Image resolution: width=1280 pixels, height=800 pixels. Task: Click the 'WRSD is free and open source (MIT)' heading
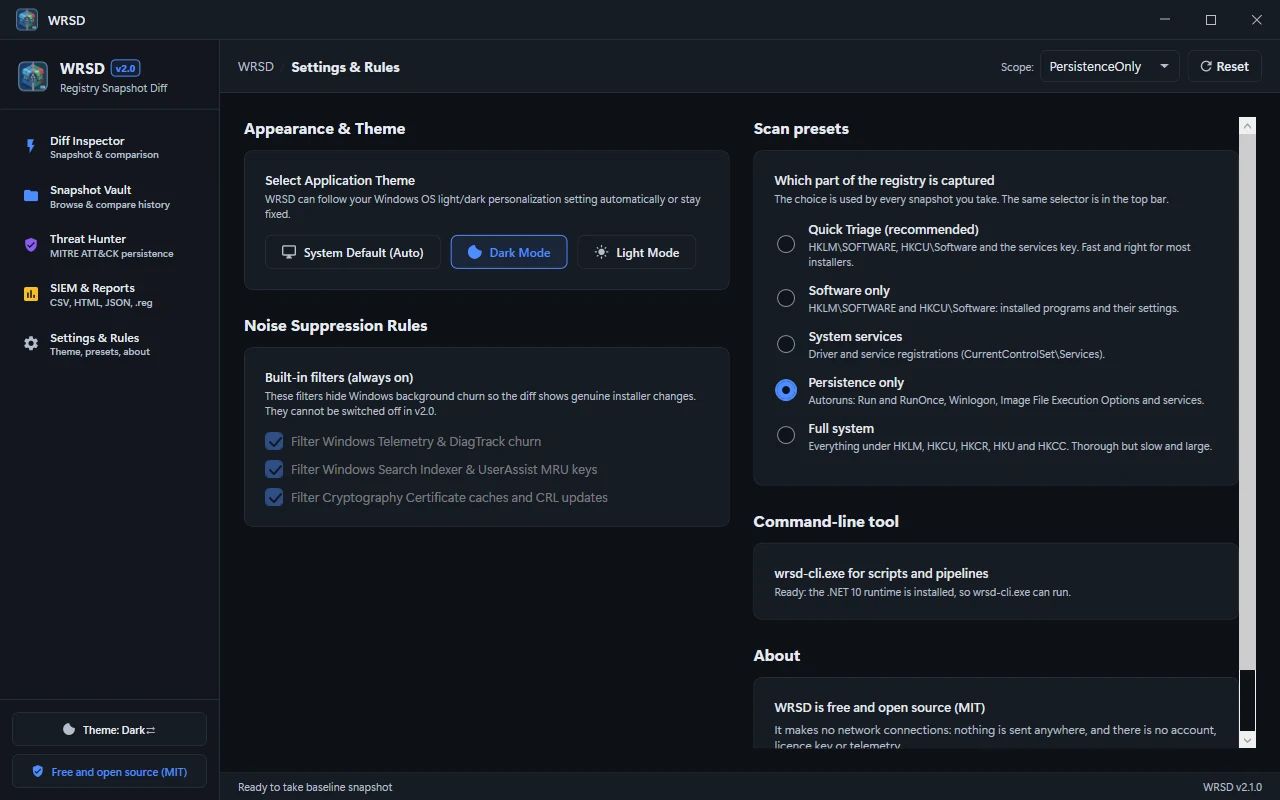[x=880, y=707]
